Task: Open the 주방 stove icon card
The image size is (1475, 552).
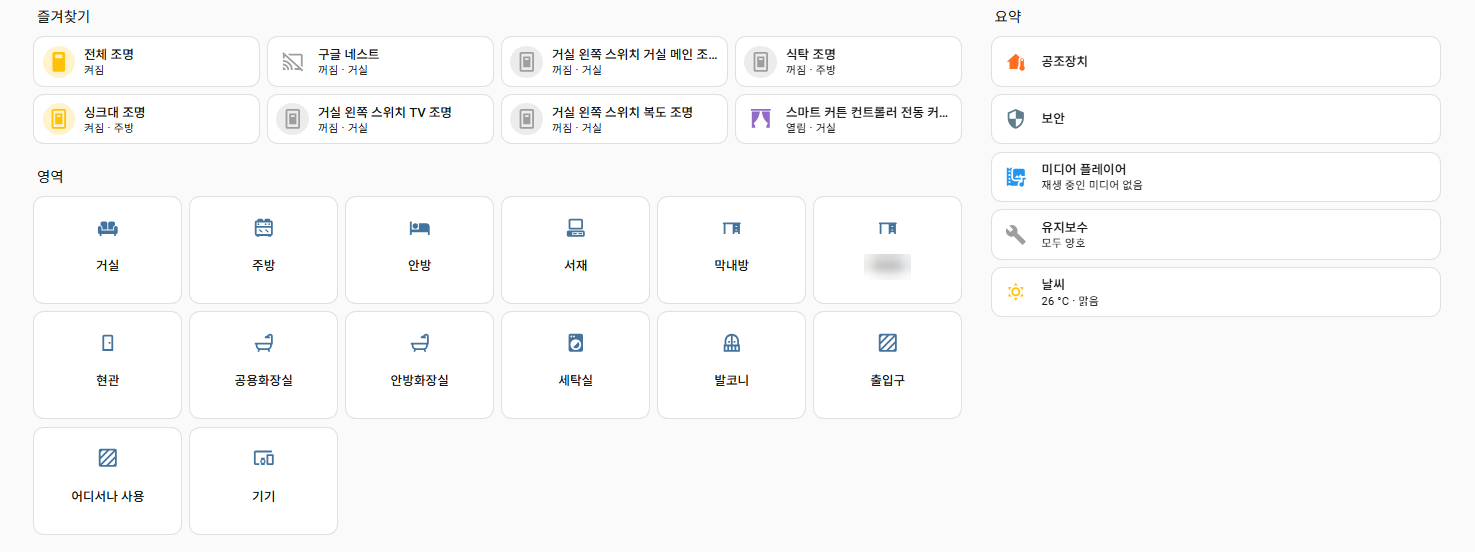Action: point(264,228)
